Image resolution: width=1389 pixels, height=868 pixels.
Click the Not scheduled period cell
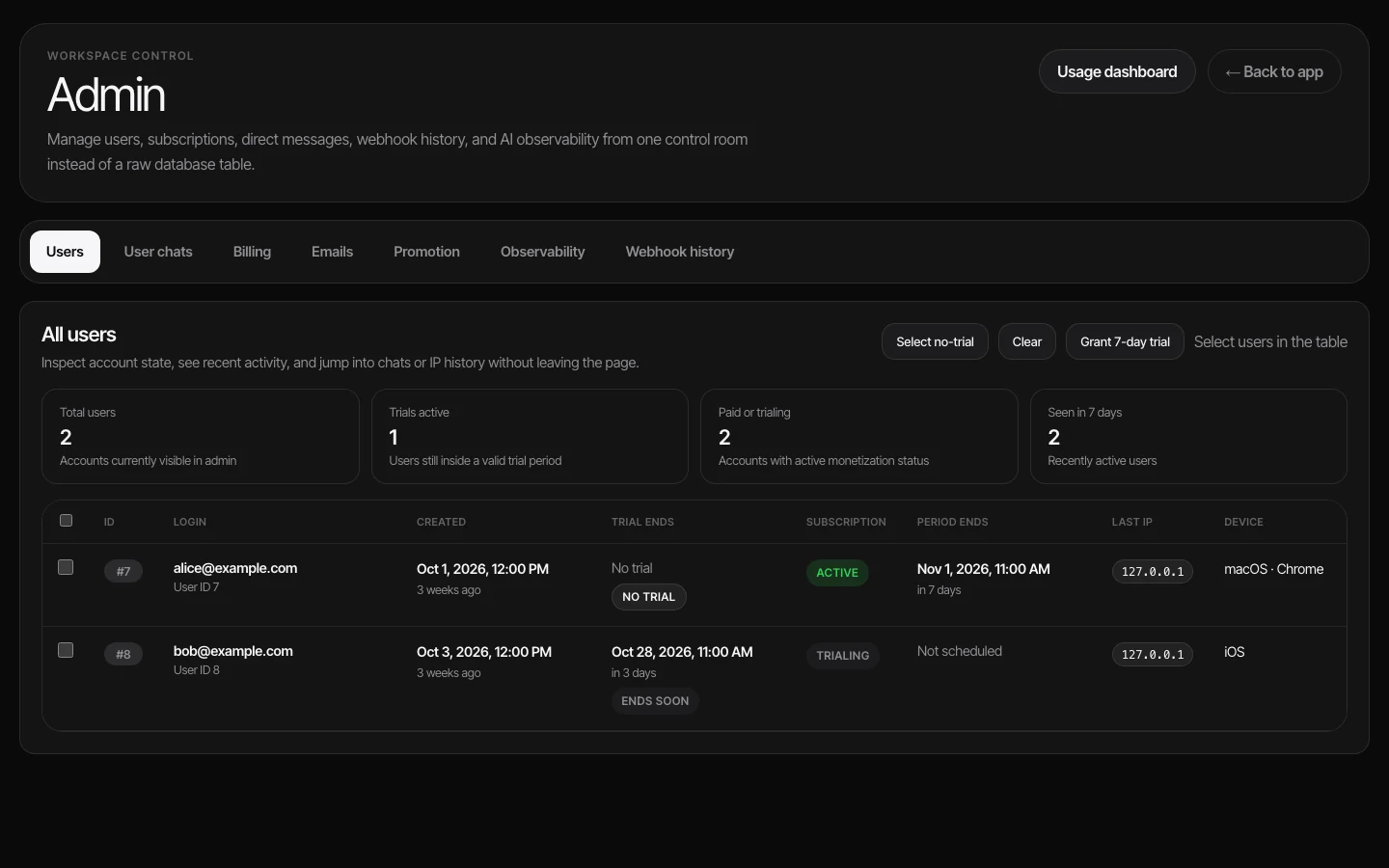tap(960, 651)
